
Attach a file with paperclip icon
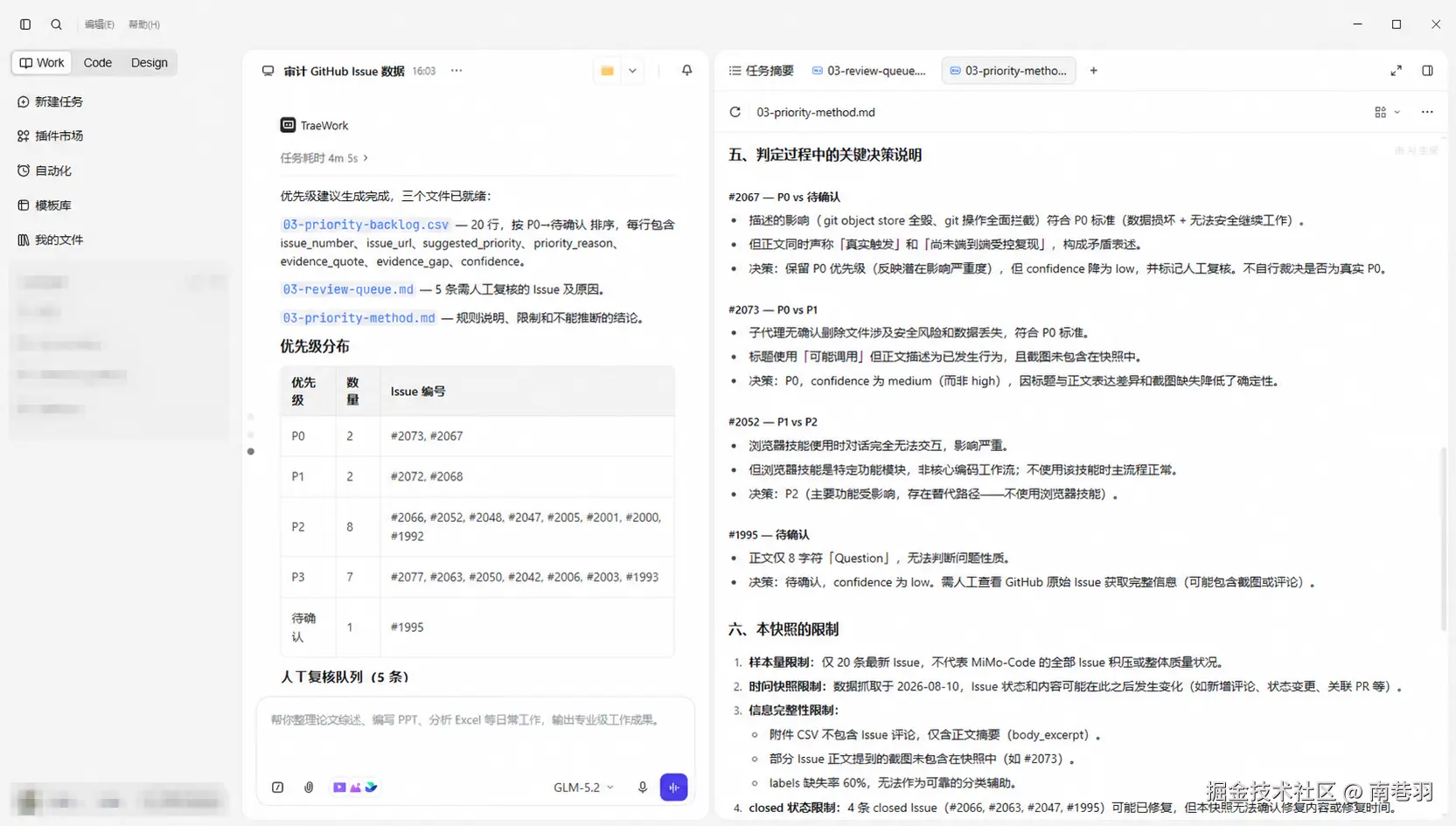(x=309, y=788)
